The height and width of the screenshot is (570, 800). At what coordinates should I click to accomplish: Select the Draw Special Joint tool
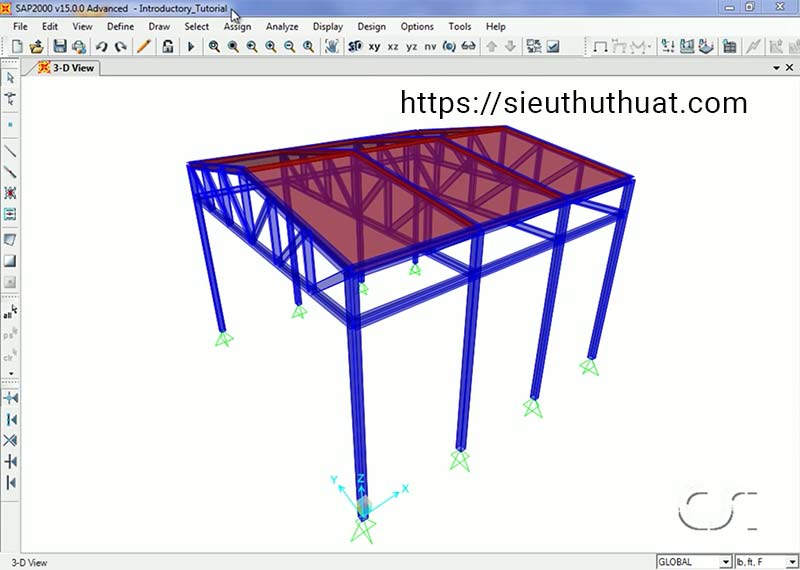coord(10,125)
